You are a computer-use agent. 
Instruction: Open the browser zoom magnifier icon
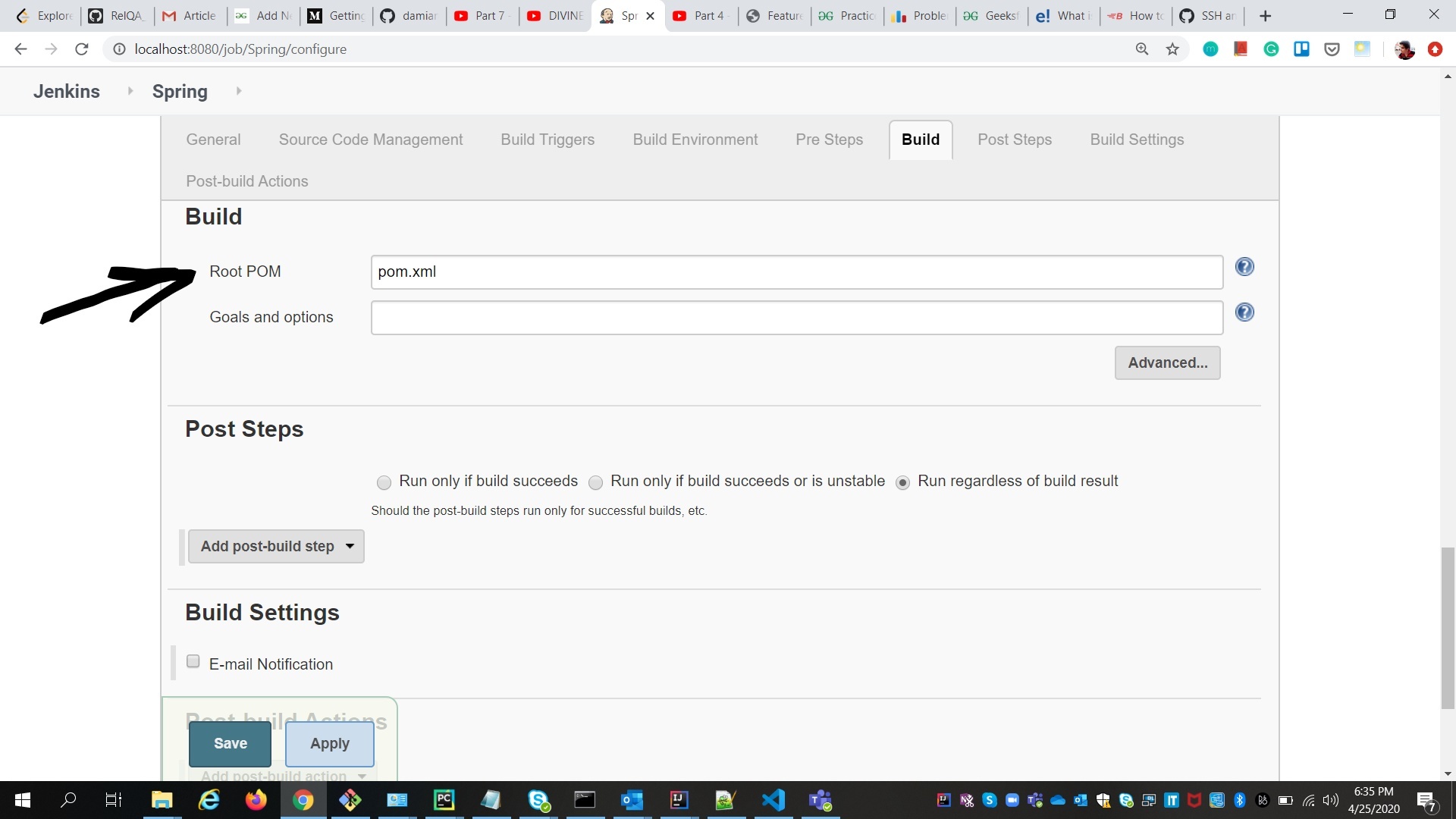[1142, 49]
